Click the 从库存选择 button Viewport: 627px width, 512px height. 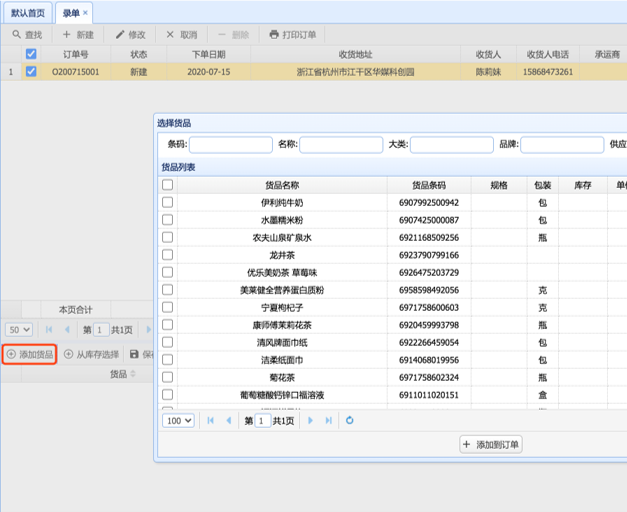(92, 354)
